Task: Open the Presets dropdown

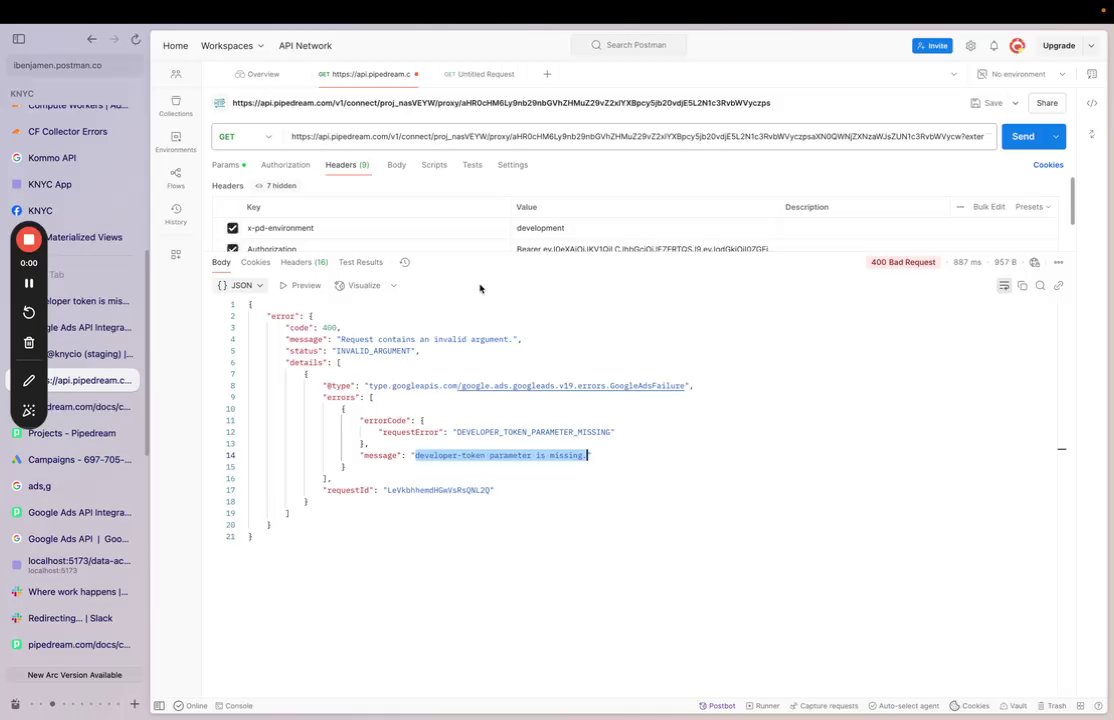Action: 1033,207
